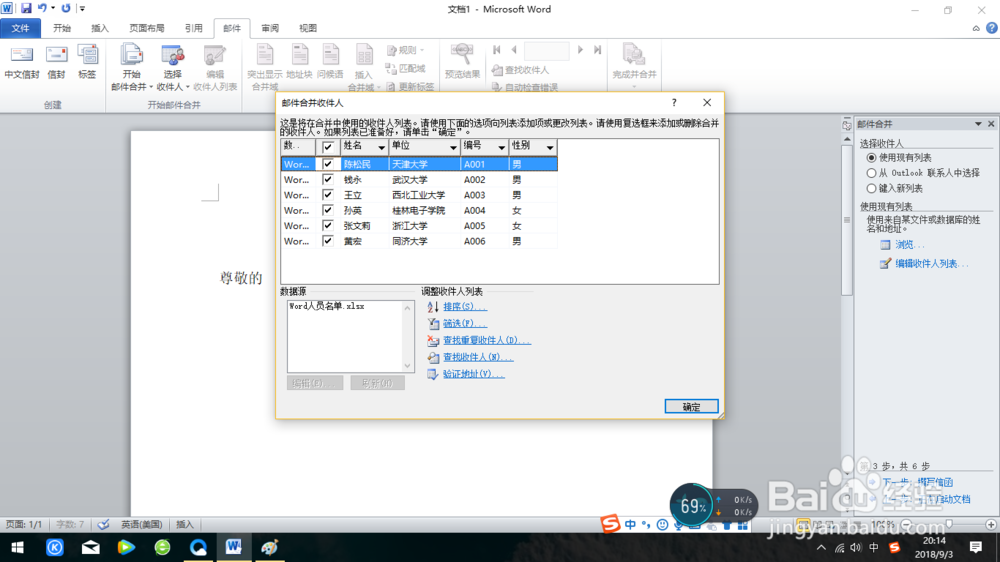This screenshot has width=1000, height=562.
Task: Uncheck recipient 钱永 checkbox
Action: 328,179
